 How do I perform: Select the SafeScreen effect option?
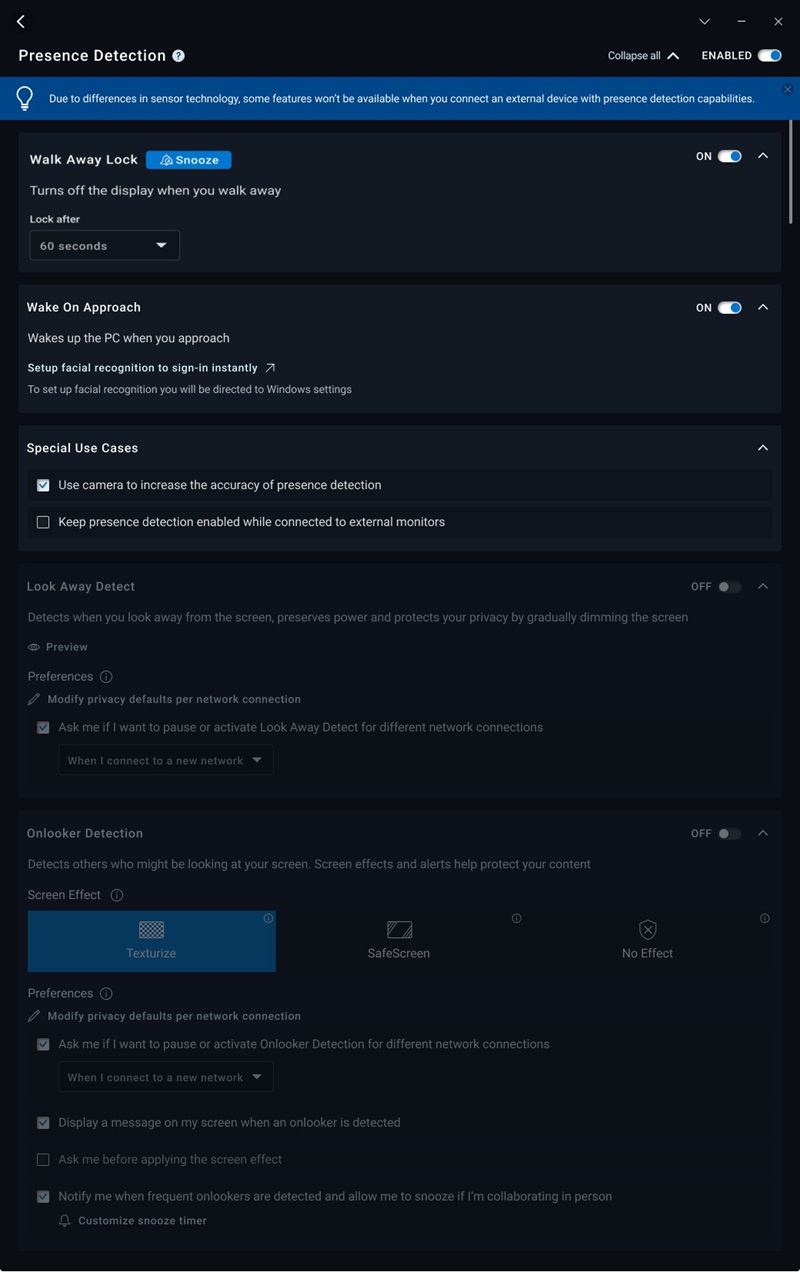tap(399, 940)
